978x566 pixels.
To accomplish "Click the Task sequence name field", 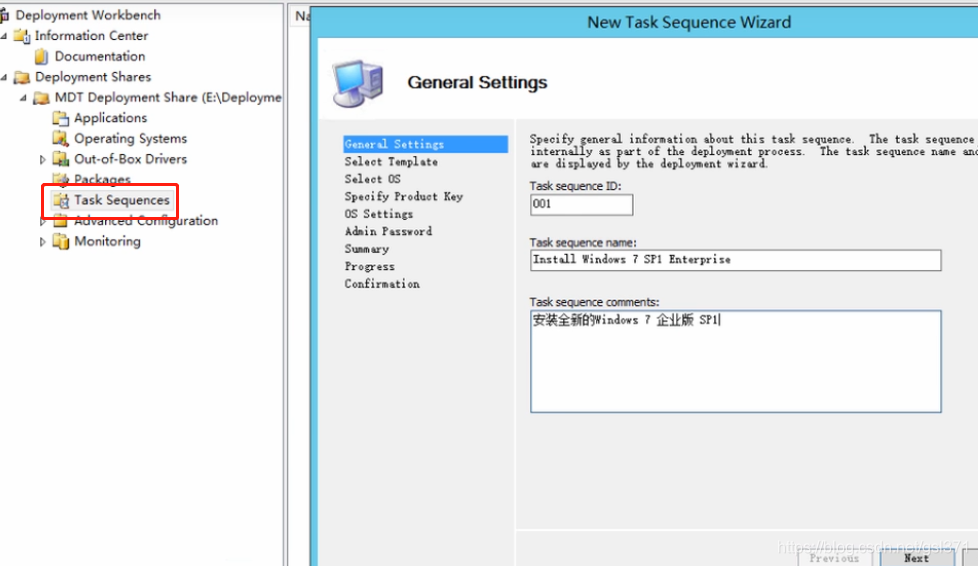I will coord(735,260).
